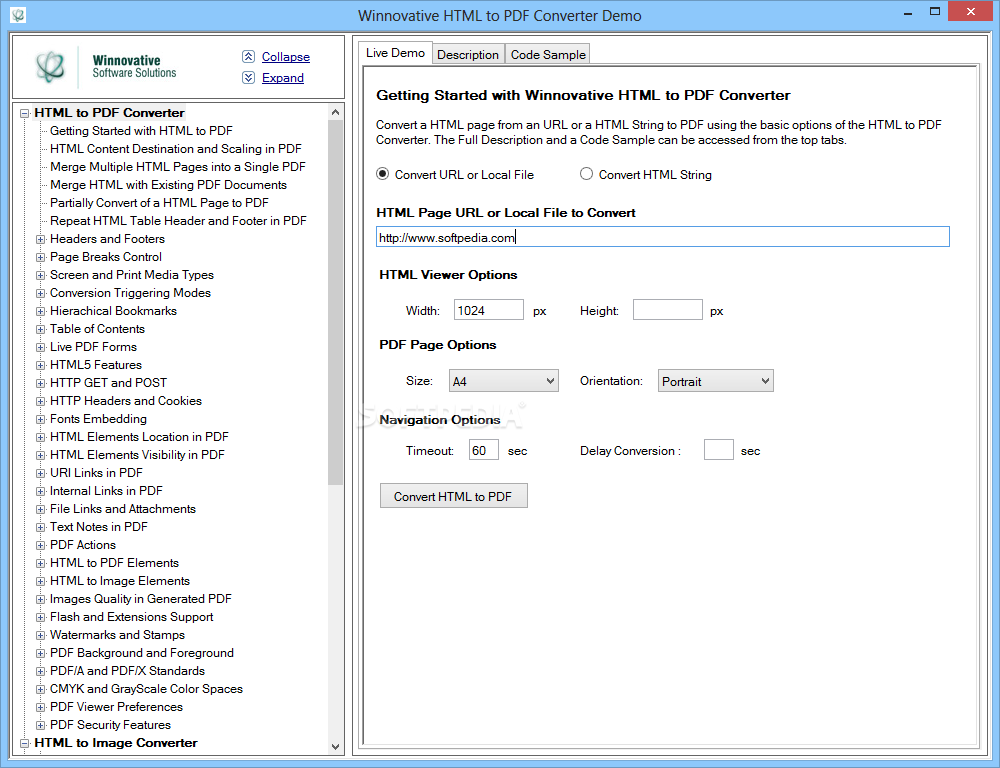Collapse the HTML to PDF Converter node
Image resolution: width=1000 pixels, height=768 pixels.
(24, 114)
